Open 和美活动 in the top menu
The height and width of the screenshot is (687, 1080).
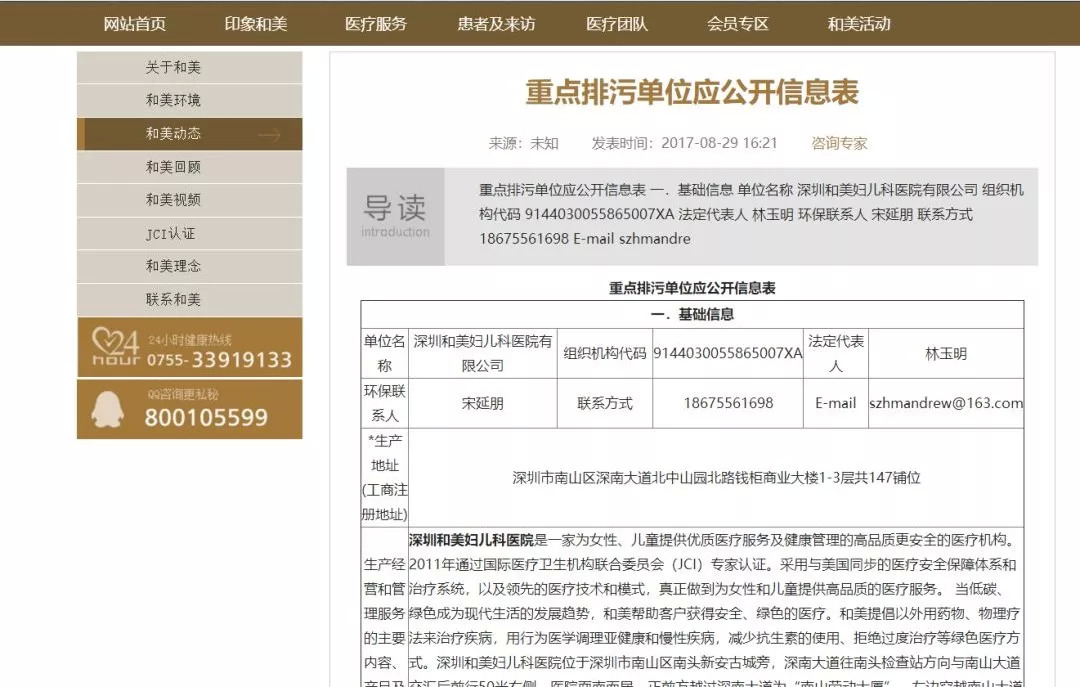858,24
